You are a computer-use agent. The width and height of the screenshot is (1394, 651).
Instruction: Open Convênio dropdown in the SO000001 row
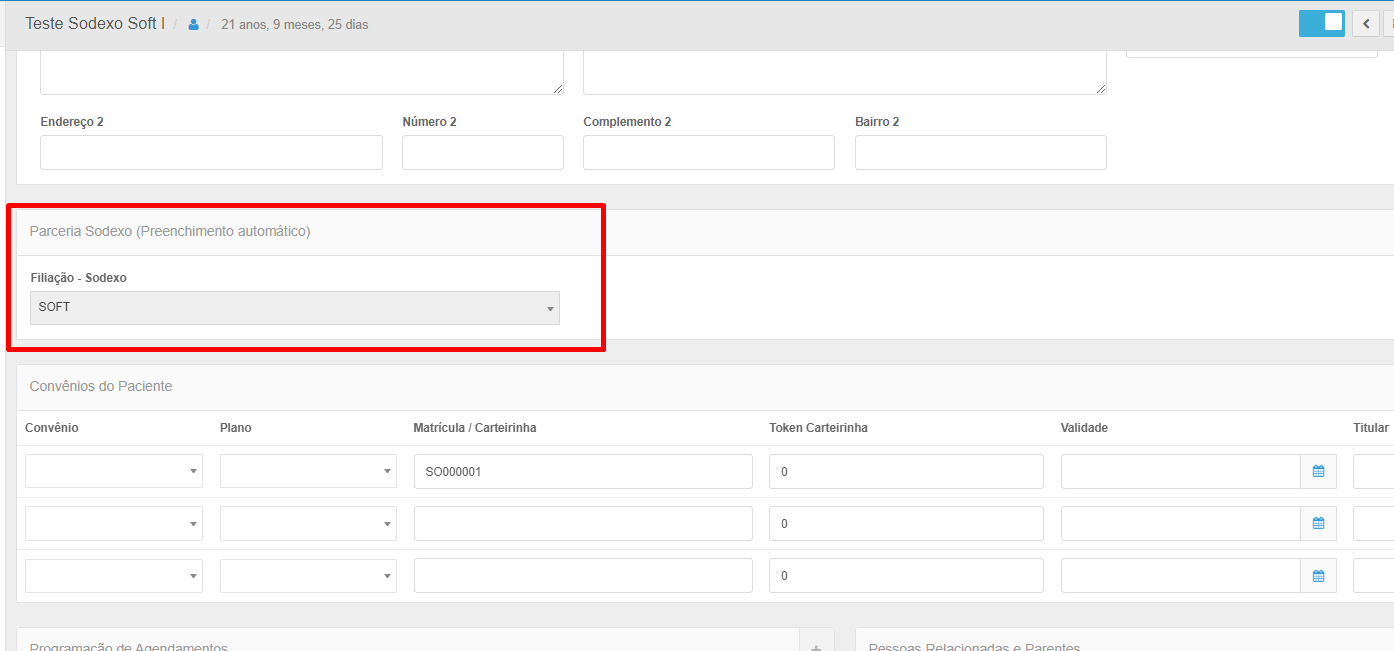pos(114,471)
